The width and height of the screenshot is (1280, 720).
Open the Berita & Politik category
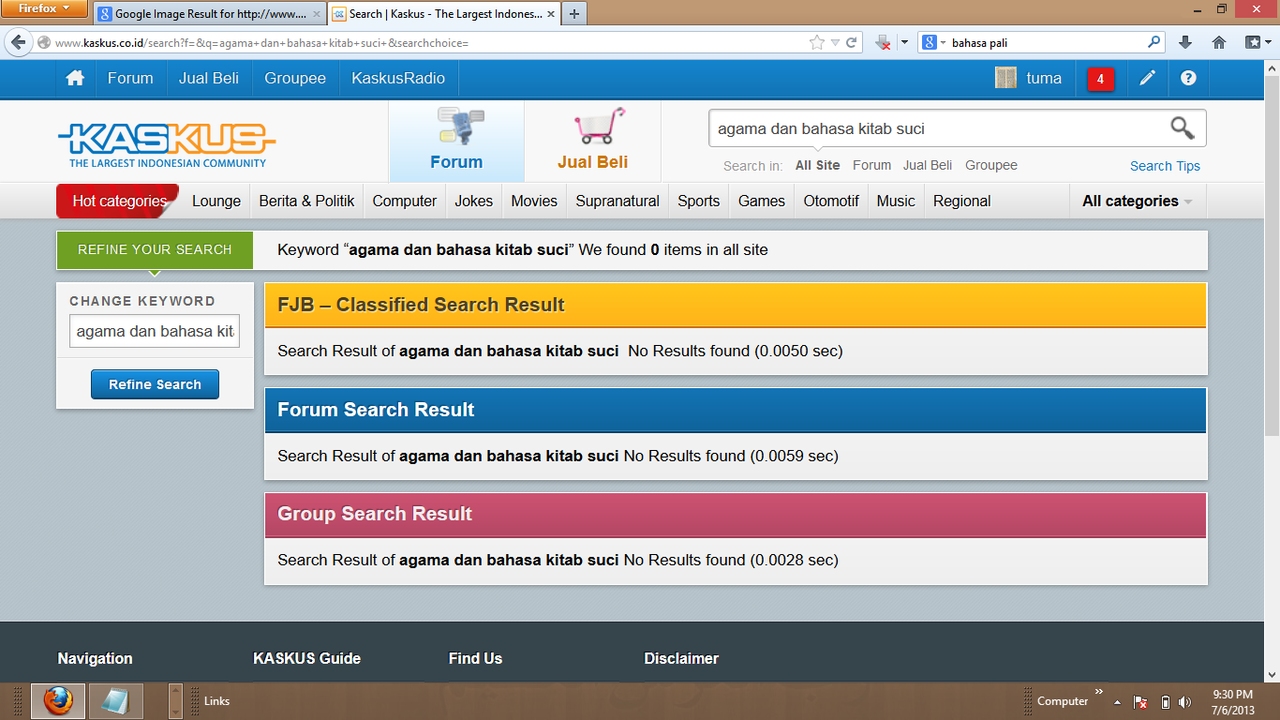(x=307, y=201)
